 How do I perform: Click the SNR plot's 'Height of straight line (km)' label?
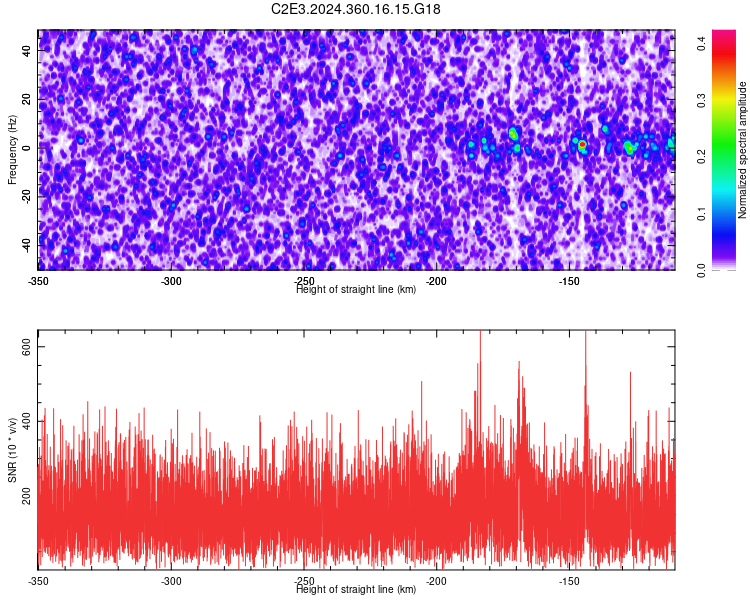coord(356,589)
